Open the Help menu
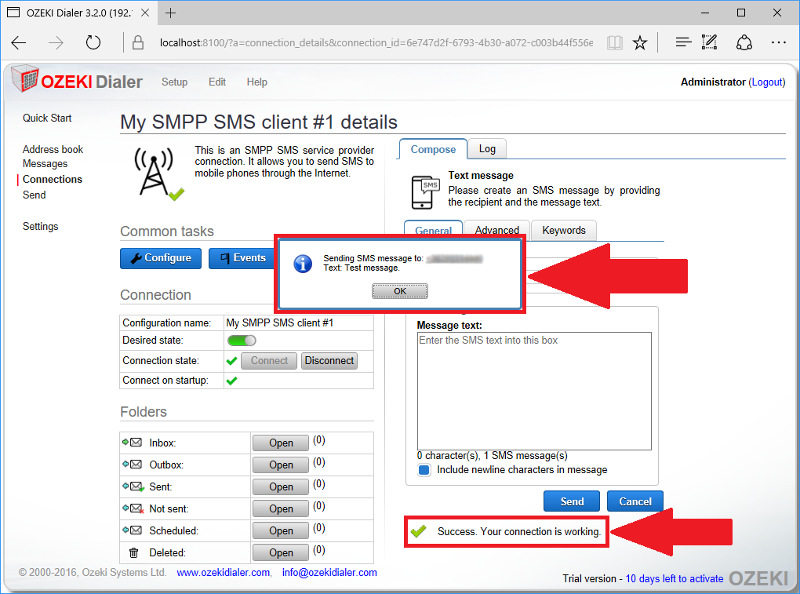Image resolution: width=800 pixels, height=594 pixels. click(x=257, y=82)
